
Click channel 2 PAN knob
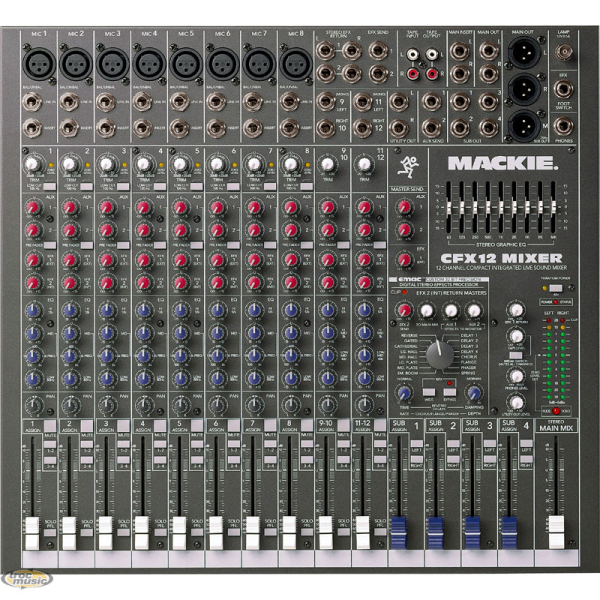tap(70, 404)
